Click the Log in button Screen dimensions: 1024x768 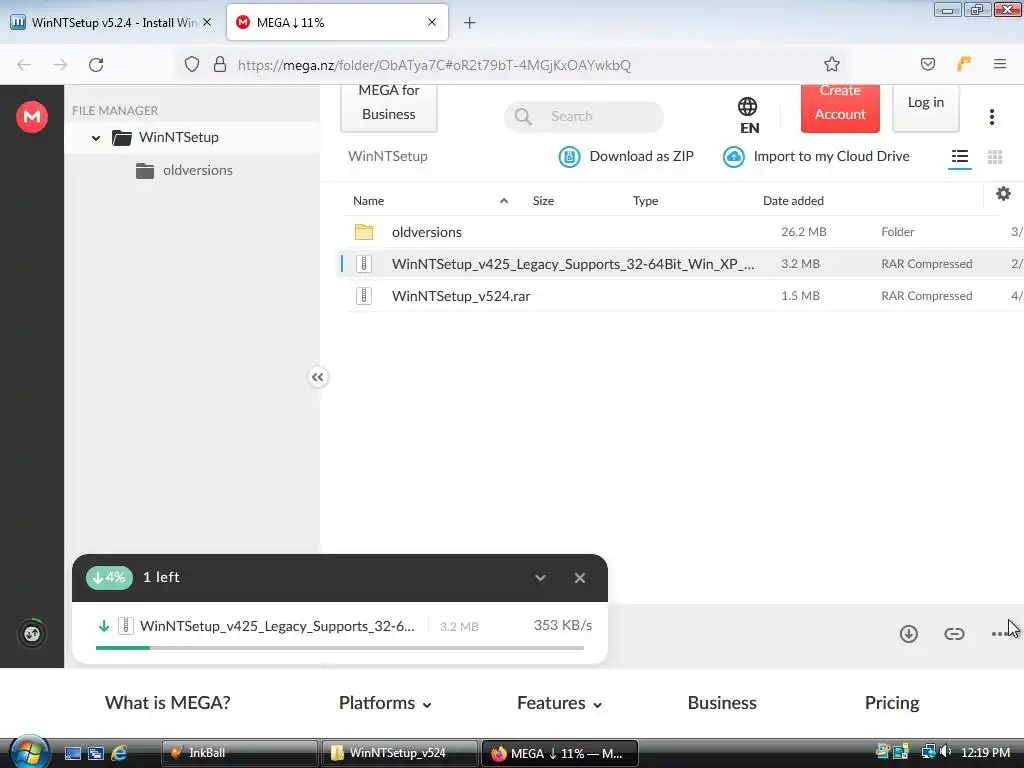[x=925, y=107]
